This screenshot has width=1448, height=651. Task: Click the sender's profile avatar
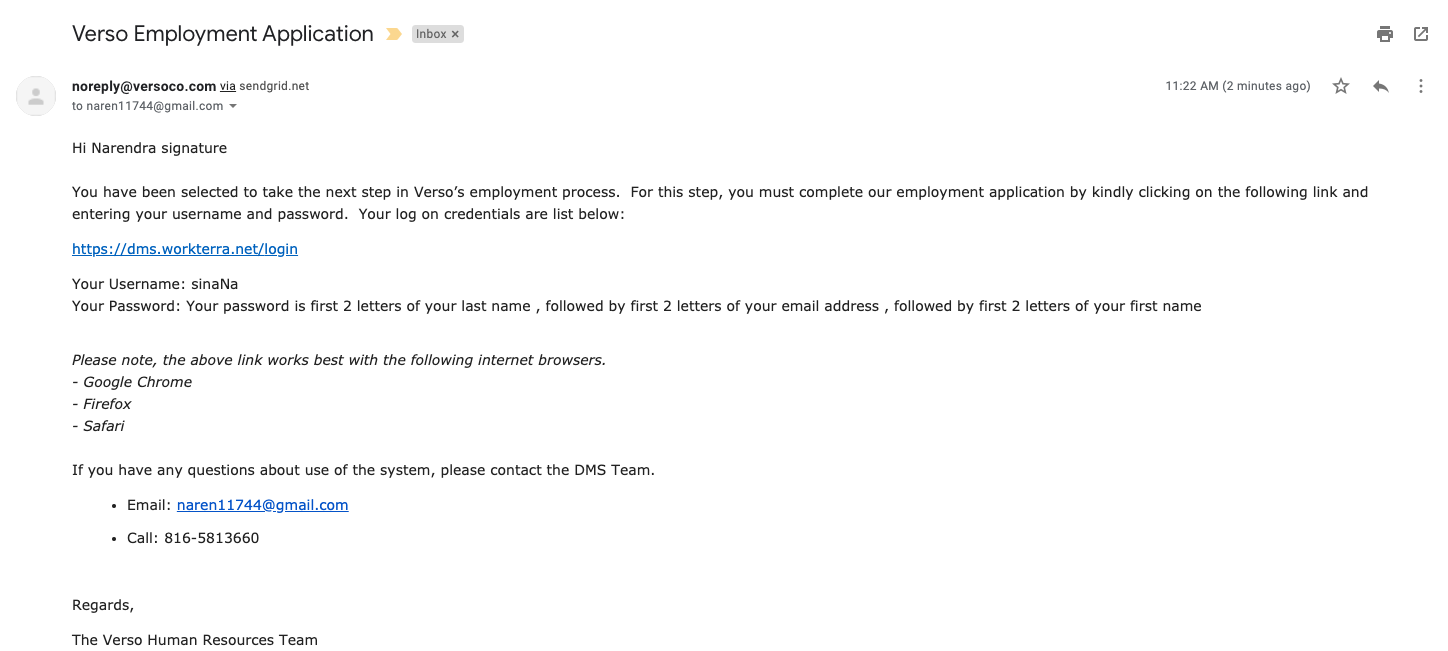36,96
